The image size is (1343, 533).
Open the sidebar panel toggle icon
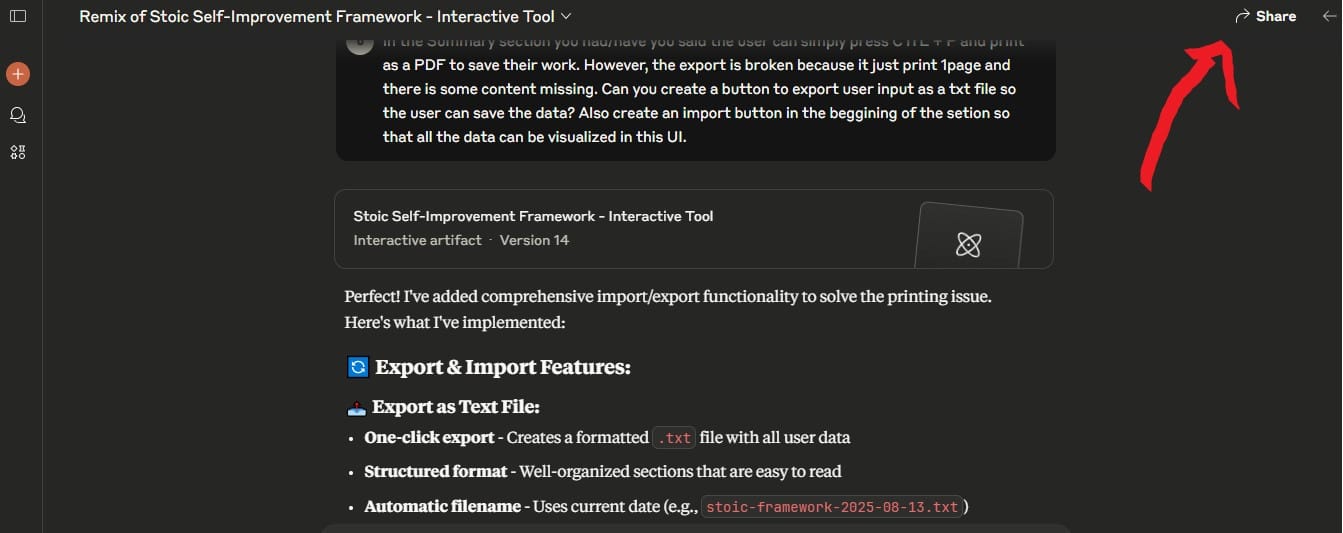(x=17, y=16)
